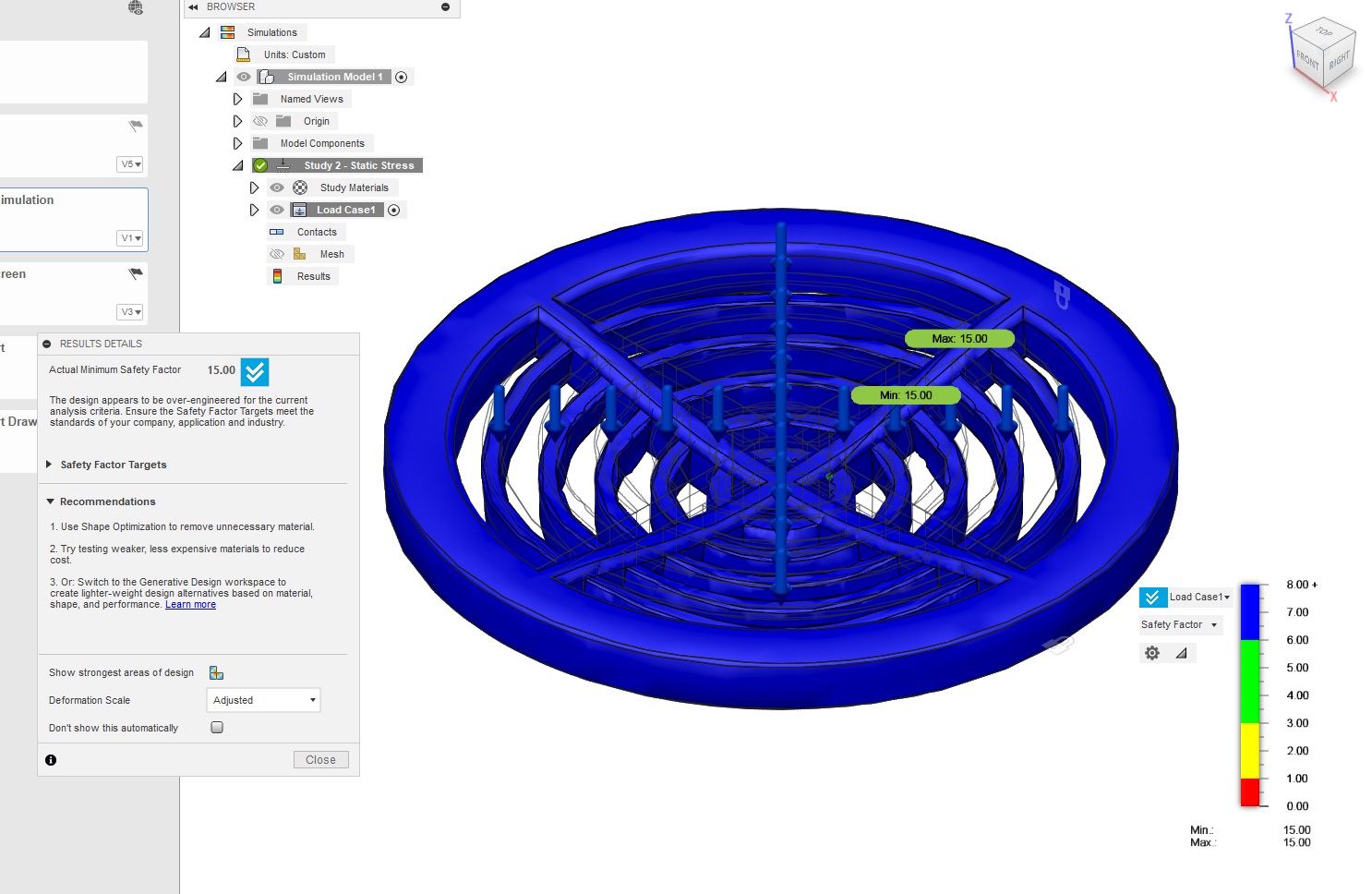Show the hidden Origin folder
This screenshot has height=894, width=1372.
(260, 121)
